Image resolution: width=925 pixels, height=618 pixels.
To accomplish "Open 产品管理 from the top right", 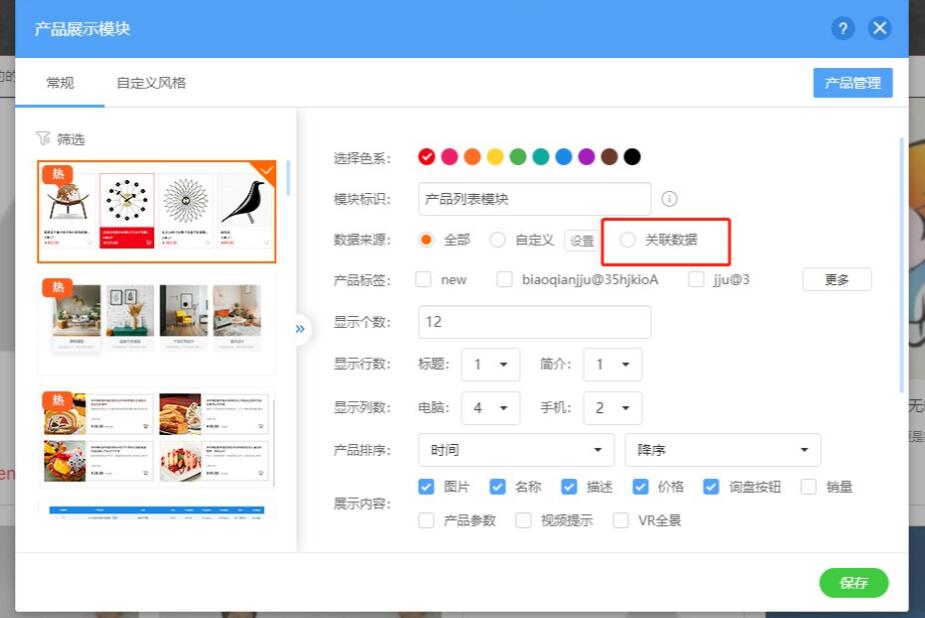I will click(x=852, y=83).
